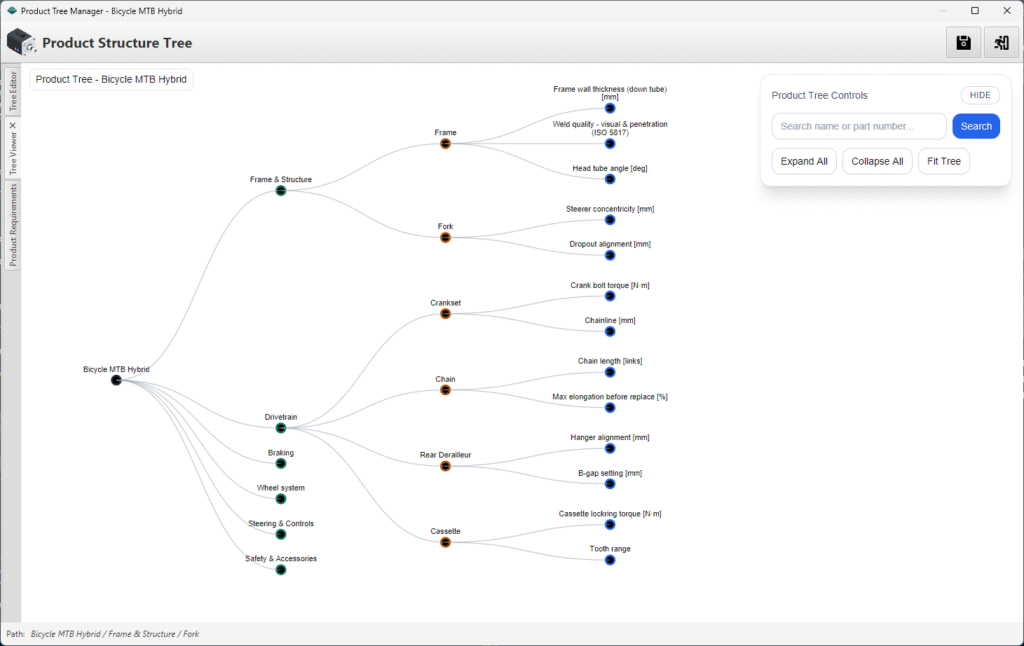Select the Chainline [mm] leaf node

pos(609,332)
